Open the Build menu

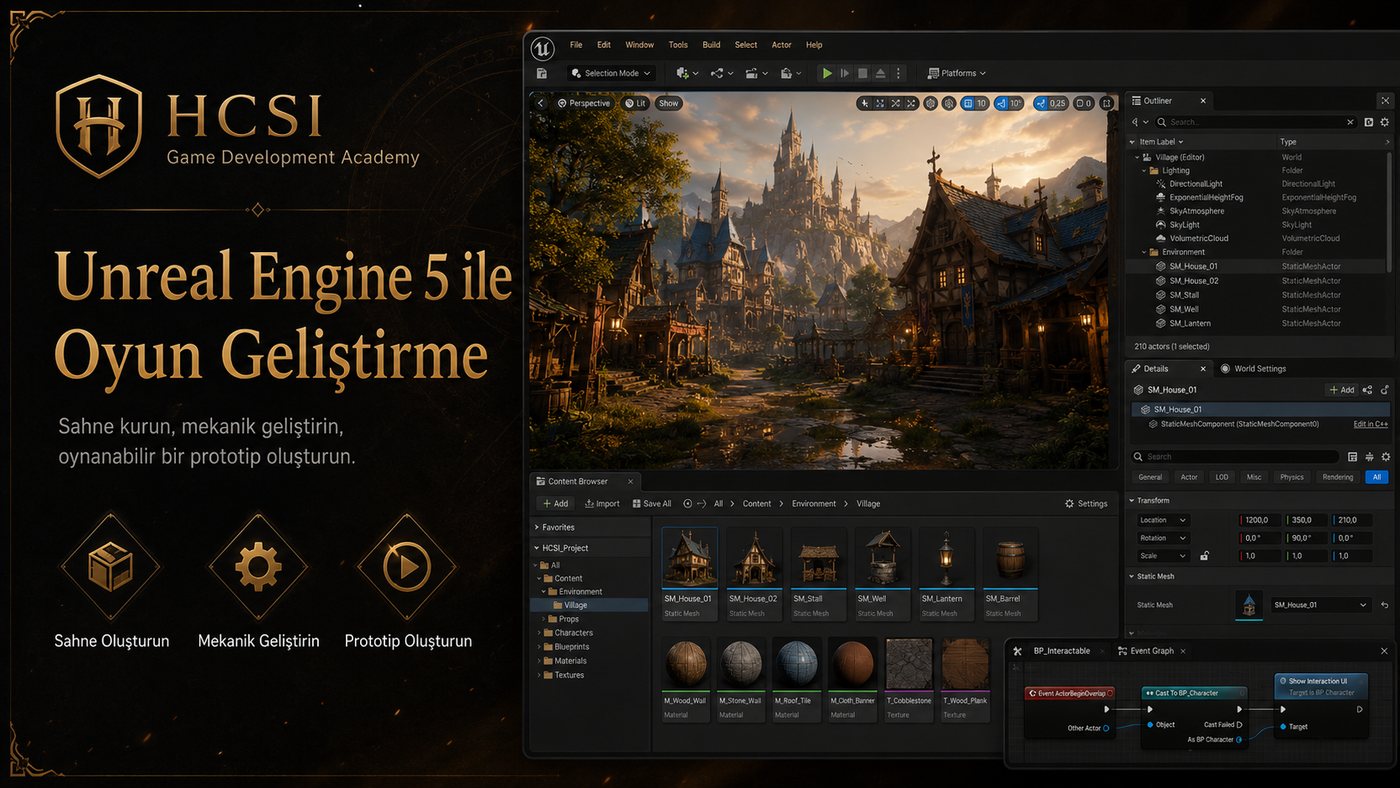point(711,45)
